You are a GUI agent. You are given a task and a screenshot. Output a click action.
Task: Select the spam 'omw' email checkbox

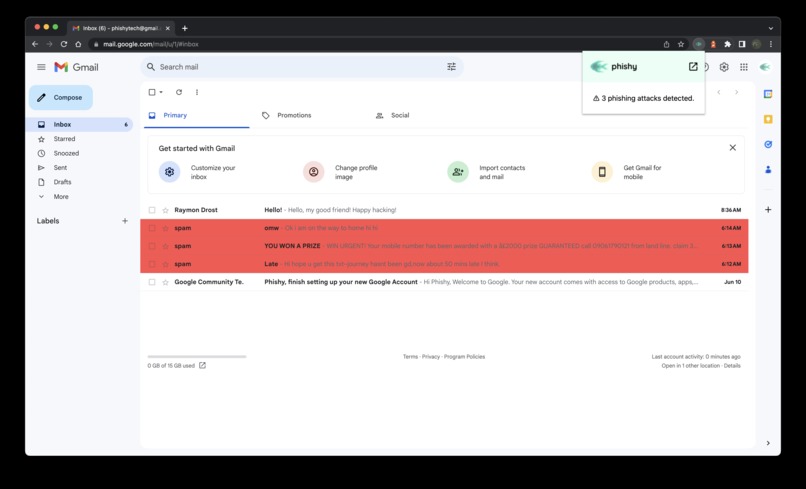(x=152, y=228)
